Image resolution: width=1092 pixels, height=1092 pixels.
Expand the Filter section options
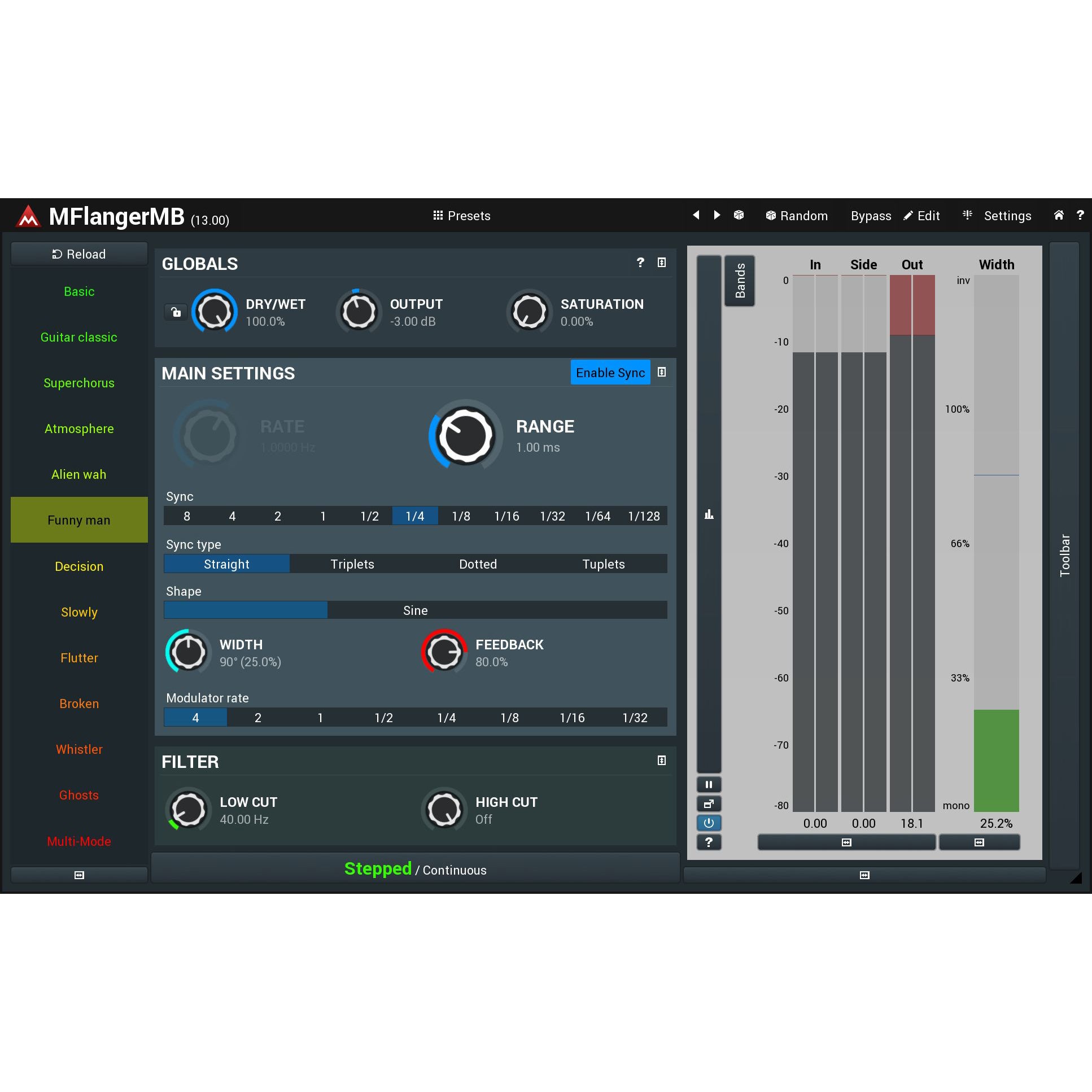[x=661, y=761]
